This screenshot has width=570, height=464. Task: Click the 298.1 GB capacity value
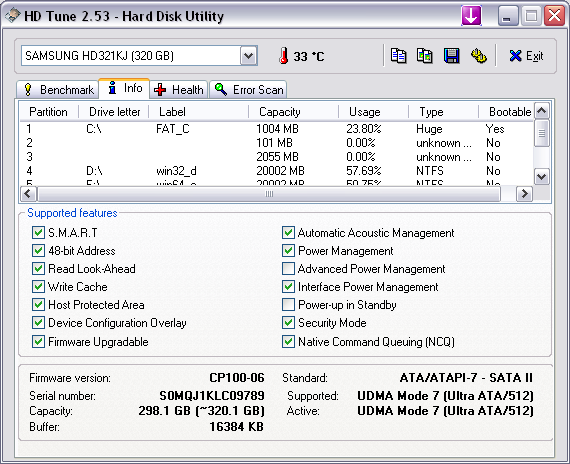201,411
